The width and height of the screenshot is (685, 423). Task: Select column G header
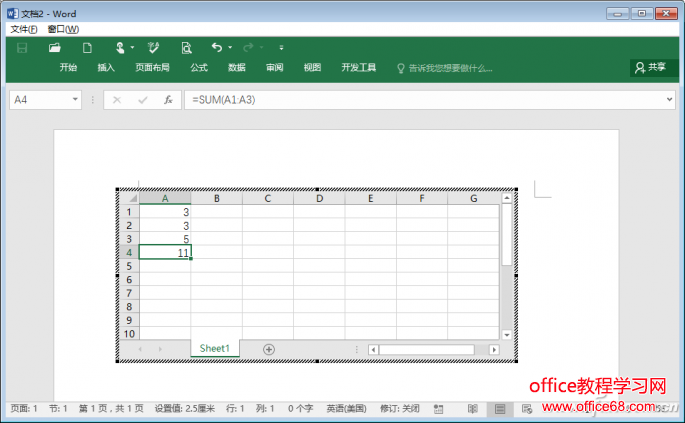tap(473, 198)
